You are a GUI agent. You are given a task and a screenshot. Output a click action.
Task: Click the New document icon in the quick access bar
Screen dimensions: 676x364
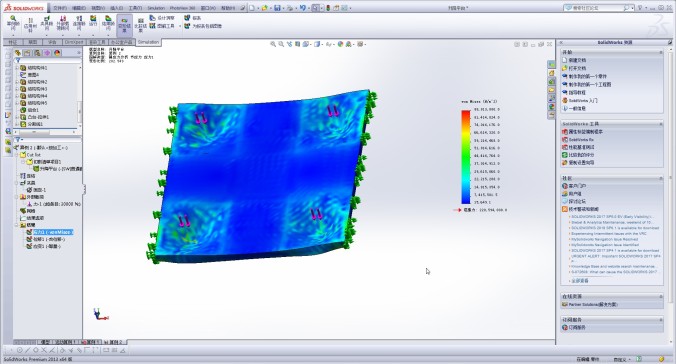point(252,8)
